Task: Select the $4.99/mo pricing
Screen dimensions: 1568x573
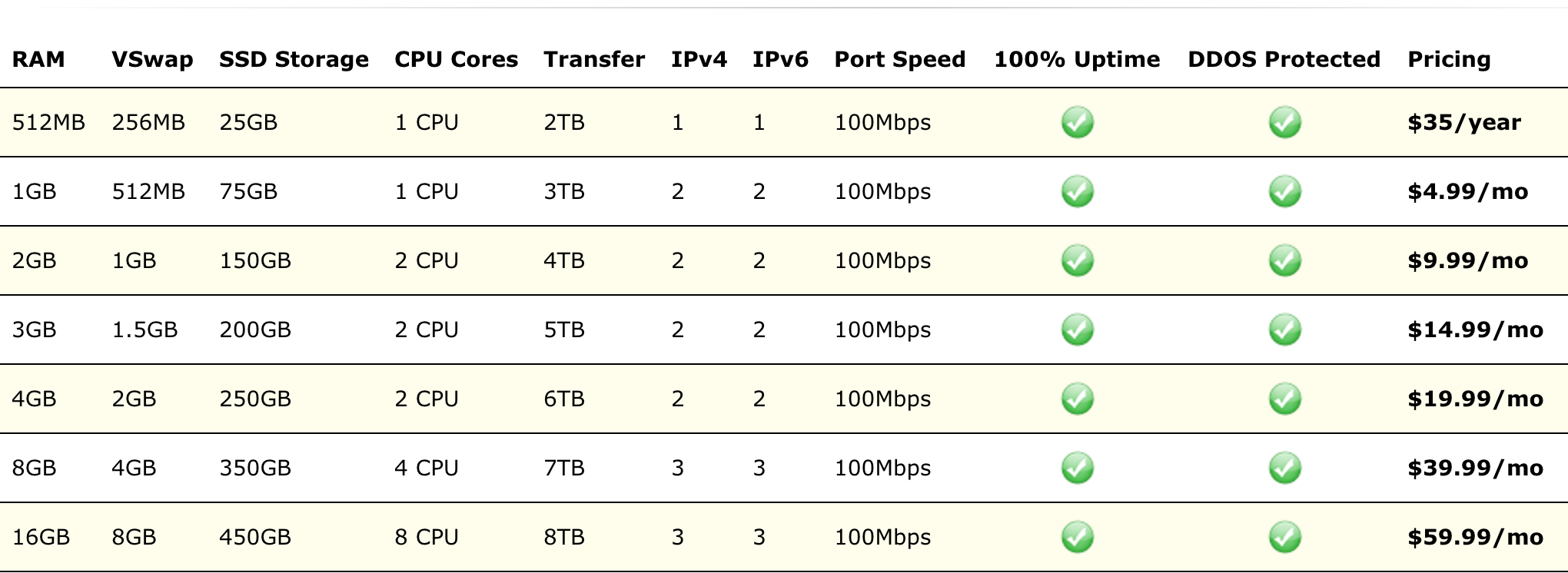Action: pos(1468,192)
